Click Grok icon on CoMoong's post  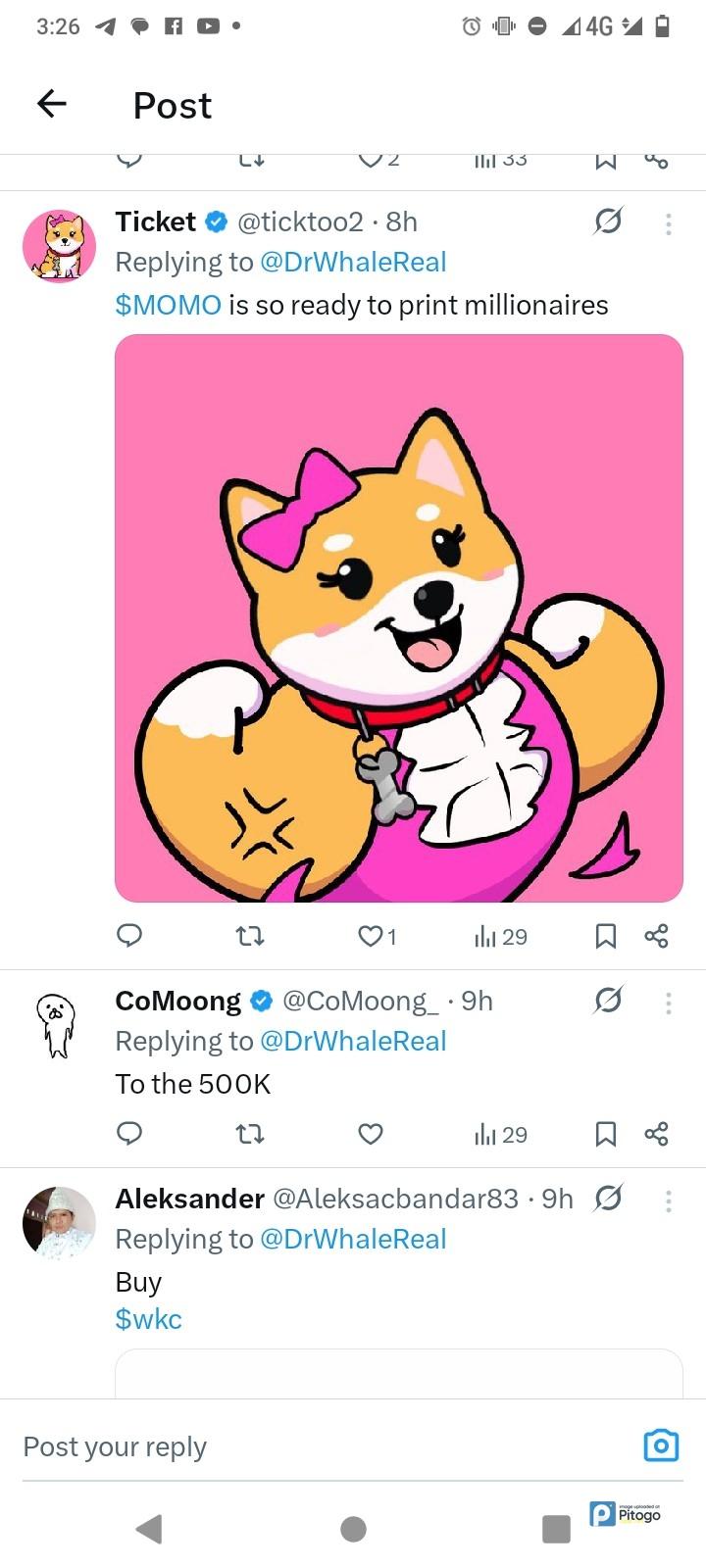(x=608, y=1001)
